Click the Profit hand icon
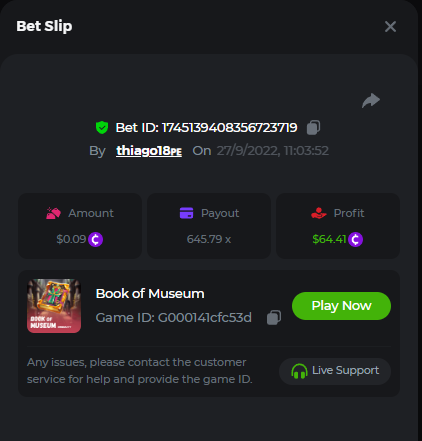This screenshot has height=441, width=422. tap(319, 213)
